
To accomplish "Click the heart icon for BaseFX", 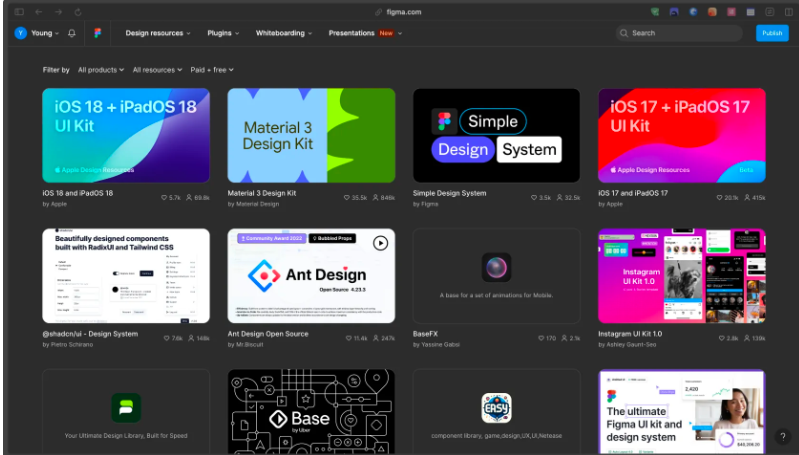I will pyautogui.click(x=541, y=338).
